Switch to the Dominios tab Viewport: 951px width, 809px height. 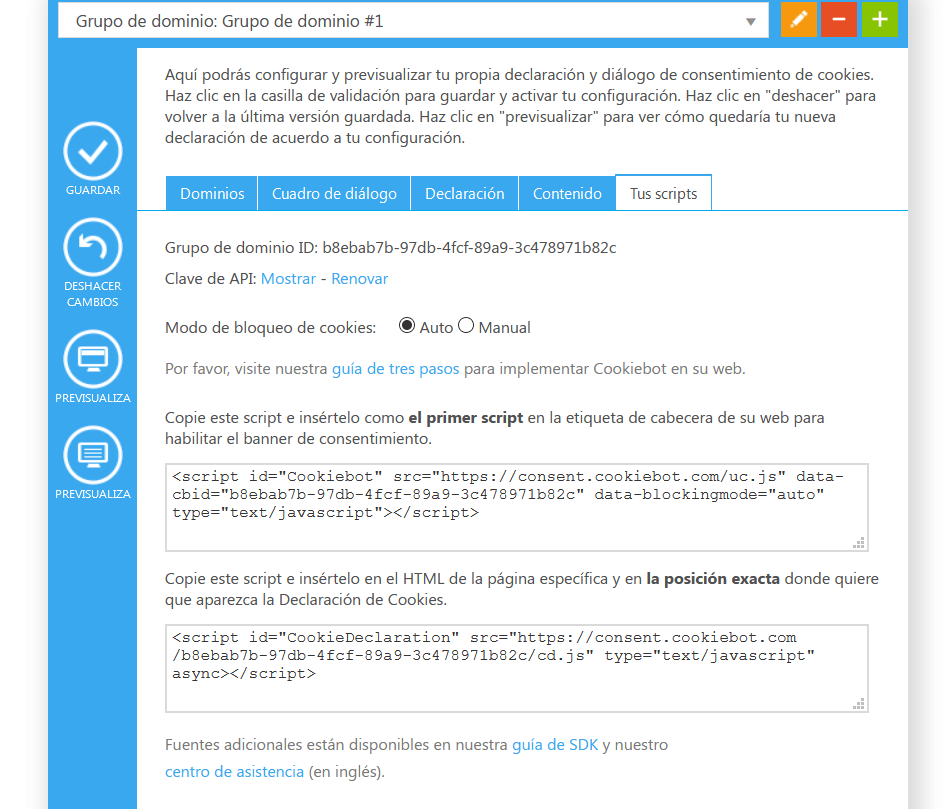(212, 193)
